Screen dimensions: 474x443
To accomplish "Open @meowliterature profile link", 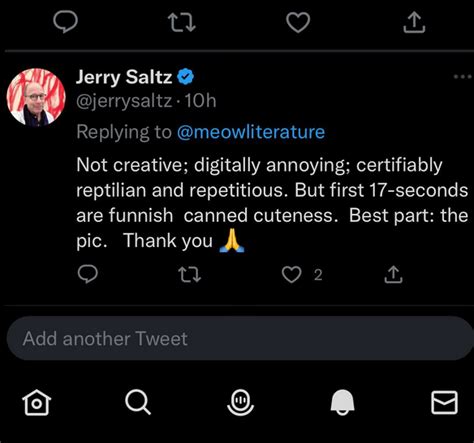I will pos(251,132).
